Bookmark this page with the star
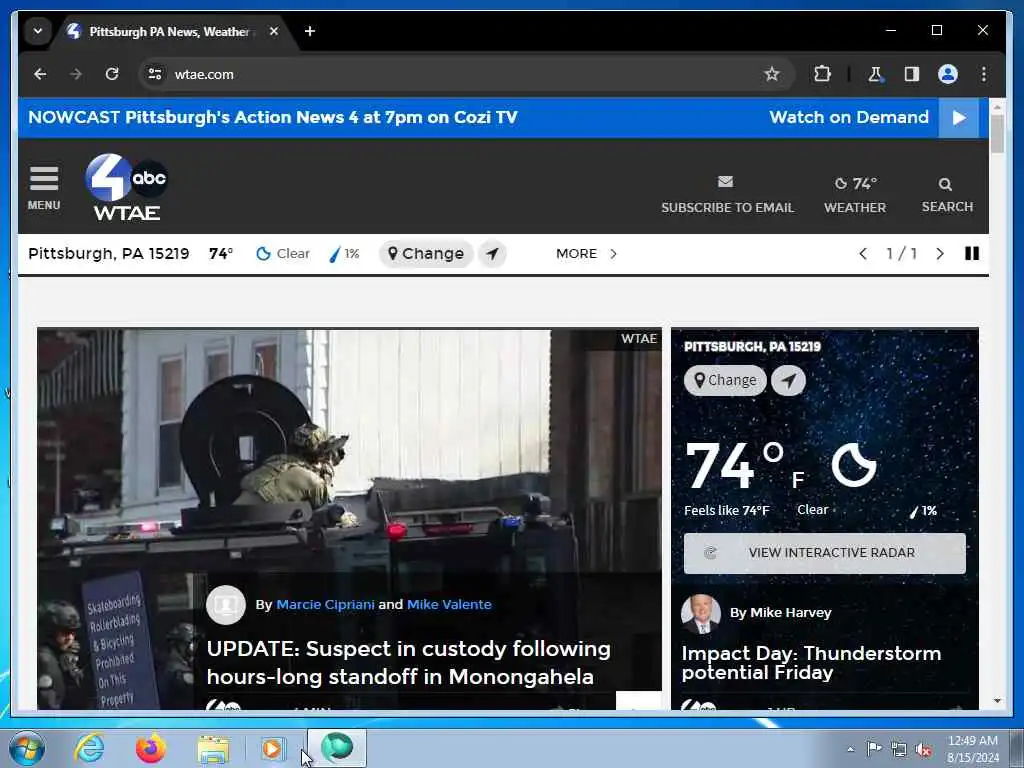 [x=772, y=74]
